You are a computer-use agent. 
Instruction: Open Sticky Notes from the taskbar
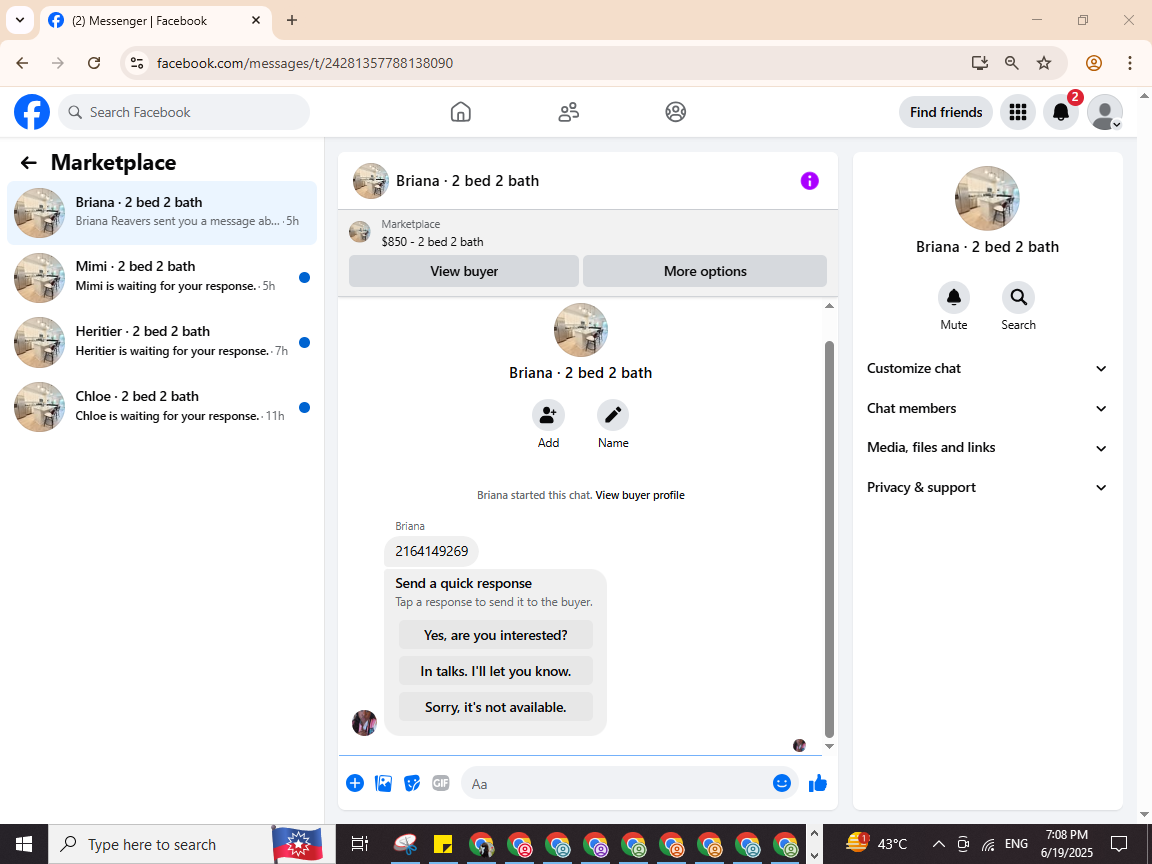(442, 844)
